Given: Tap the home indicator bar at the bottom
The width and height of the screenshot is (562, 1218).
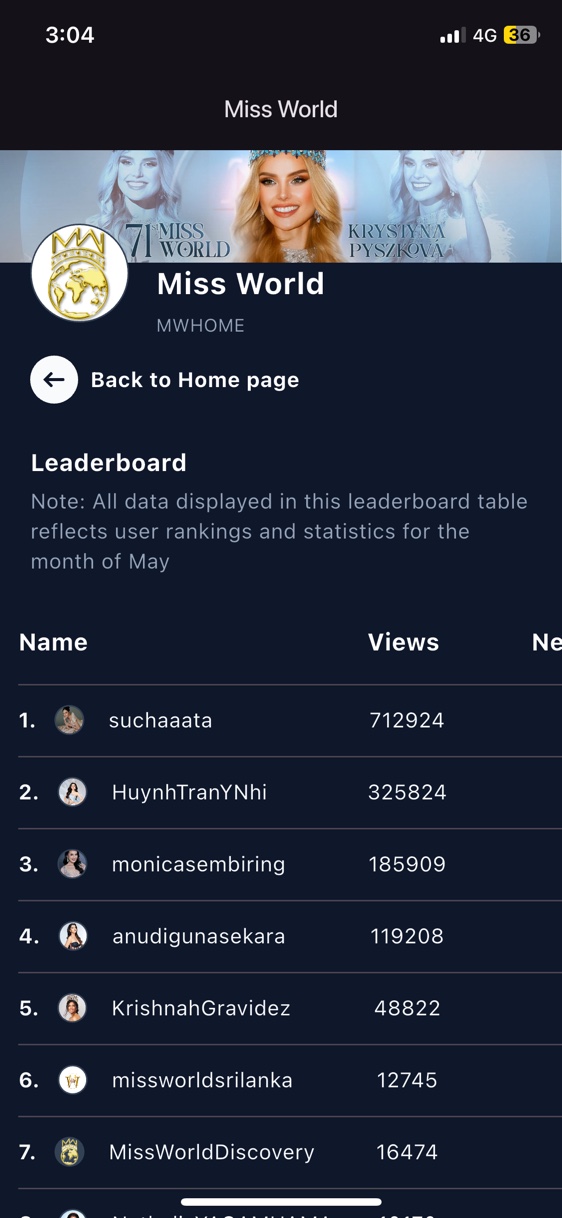Looking at the screenshot, I should point(281,1202).
